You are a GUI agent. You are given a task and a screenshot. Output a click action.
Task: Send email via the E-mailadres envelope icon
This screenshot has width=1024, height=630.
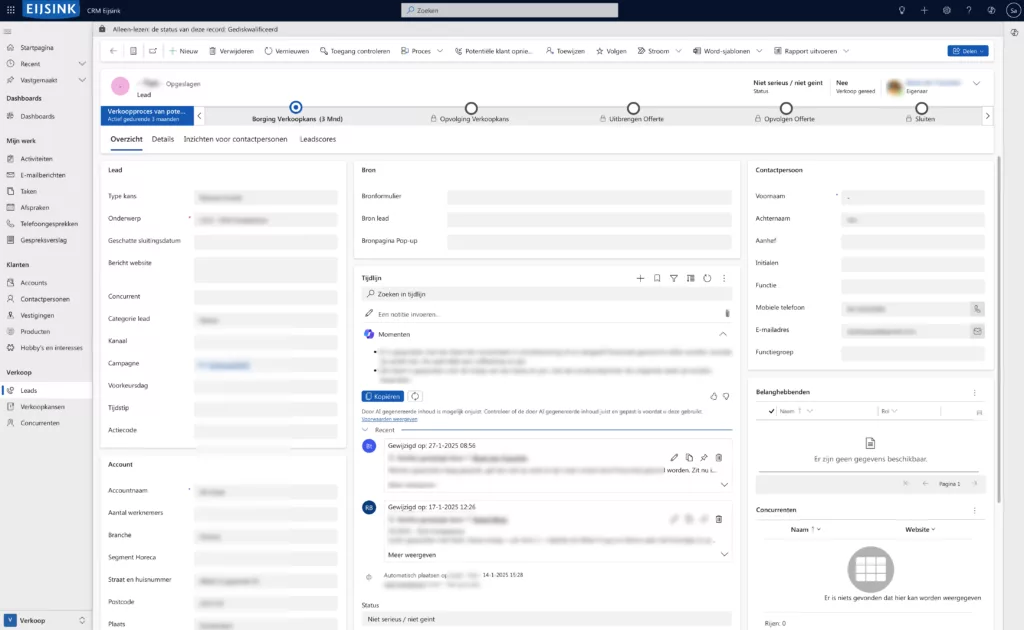[977, 331]
